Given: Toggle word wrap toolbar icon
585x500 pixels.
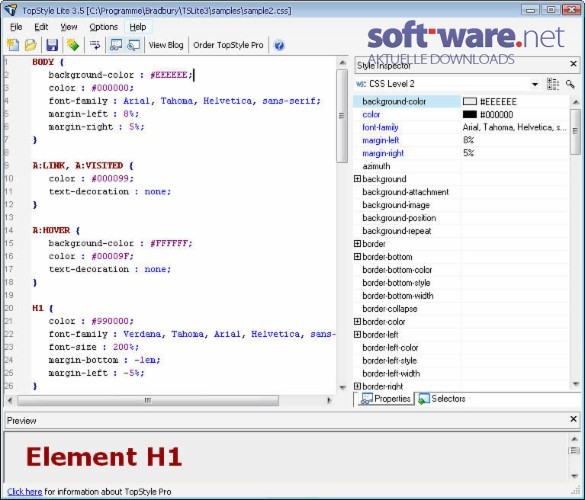Looking at the screenshot, I should click(95, 45).
